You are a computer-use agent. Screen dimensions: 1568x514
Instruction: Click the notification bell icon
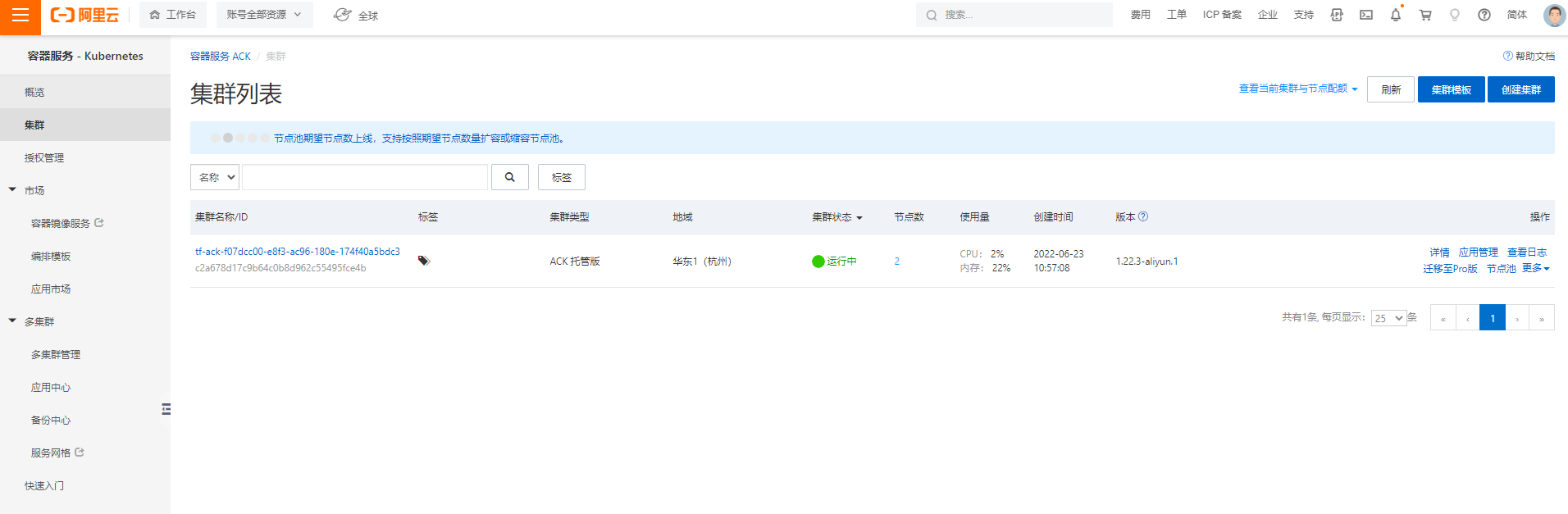click(1395, 15)
